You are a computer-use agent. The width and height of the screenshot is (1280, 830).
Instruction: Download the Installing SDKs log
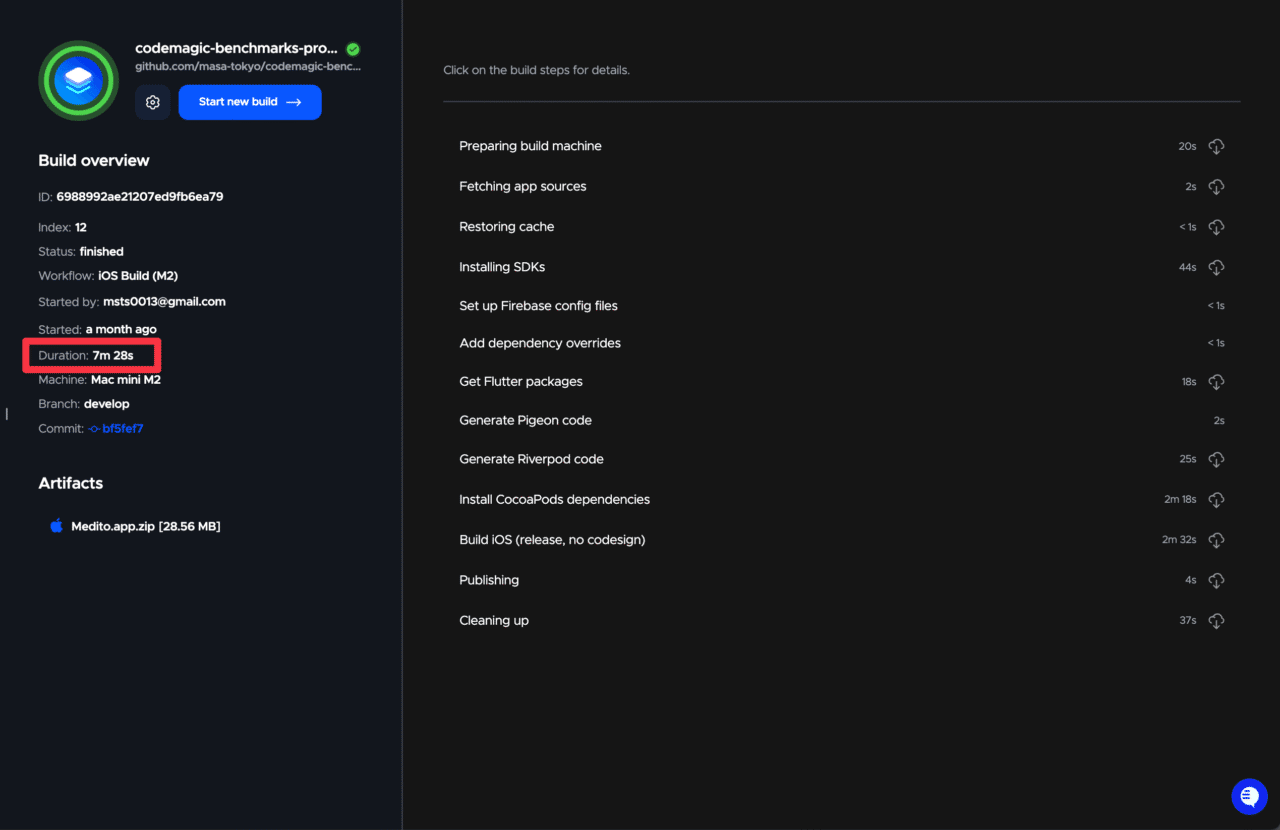point(1216,268)
